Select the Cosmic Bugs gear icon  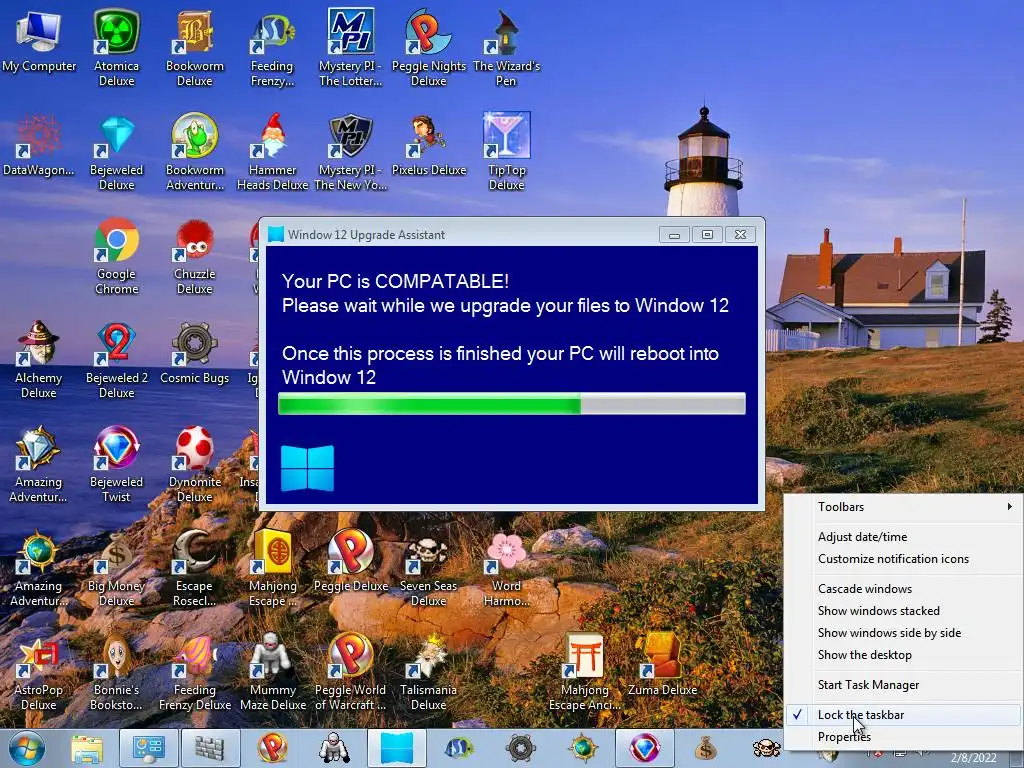(x=195, y=353)
